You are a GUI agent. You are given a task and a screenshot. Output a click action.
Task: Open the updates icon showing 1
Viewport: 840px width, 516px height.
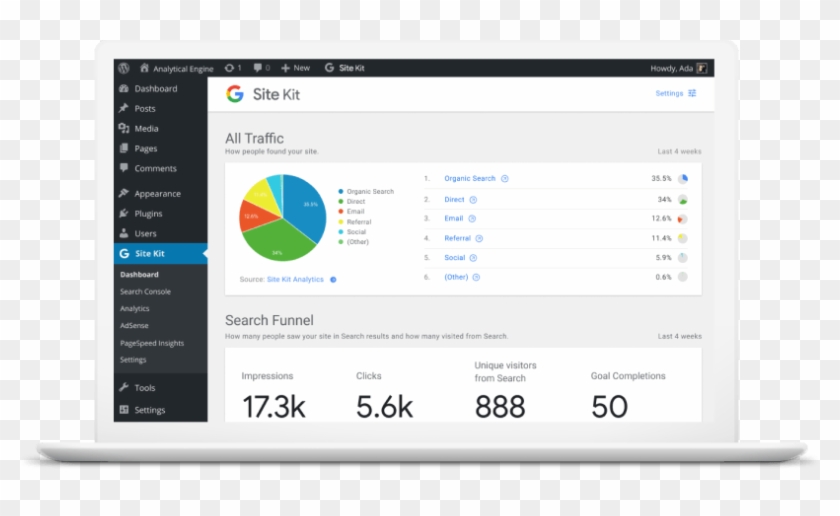(233, 68)
